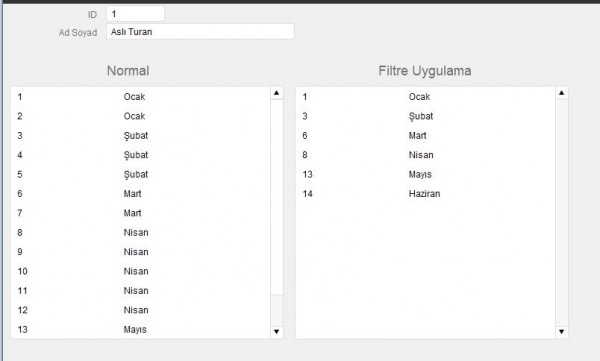Click the ID label
The width and height of the screenshot is (600, 361).
[x=92, y=15]
